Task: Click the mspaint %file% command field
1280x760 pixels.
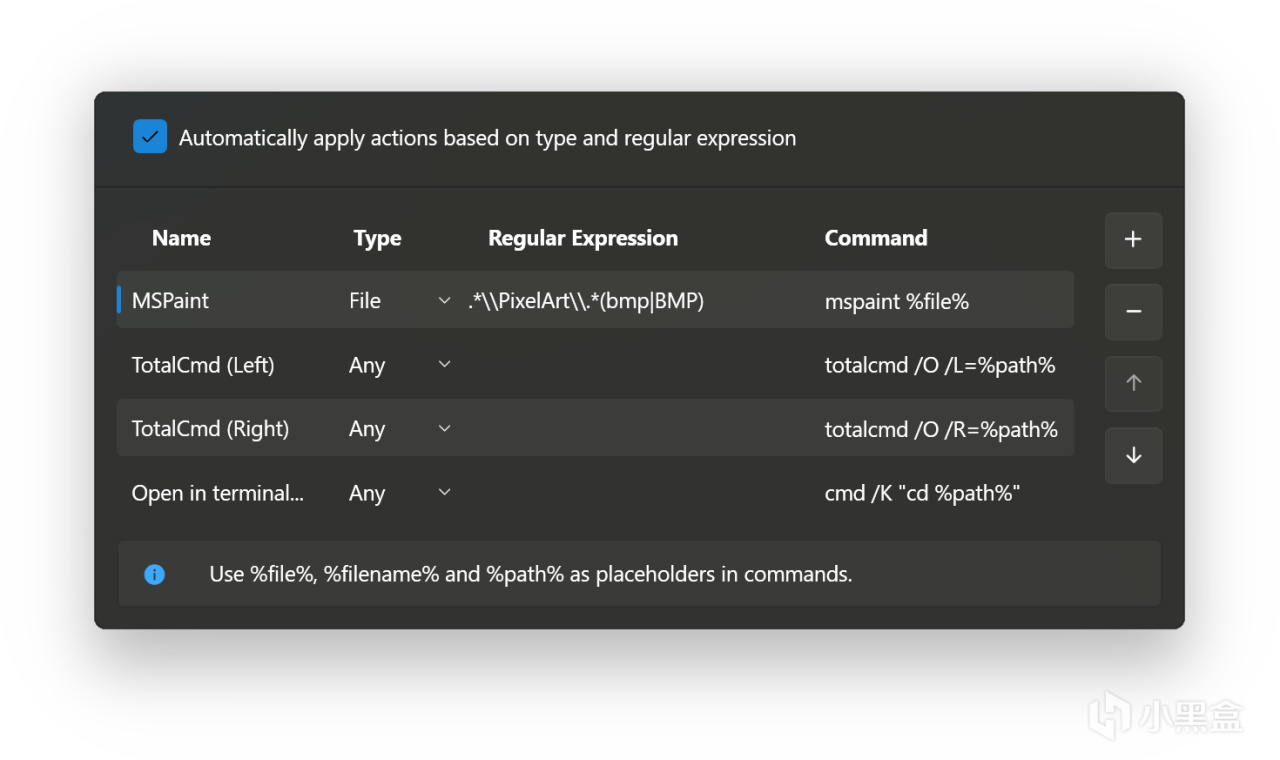Action: (896, 301)
